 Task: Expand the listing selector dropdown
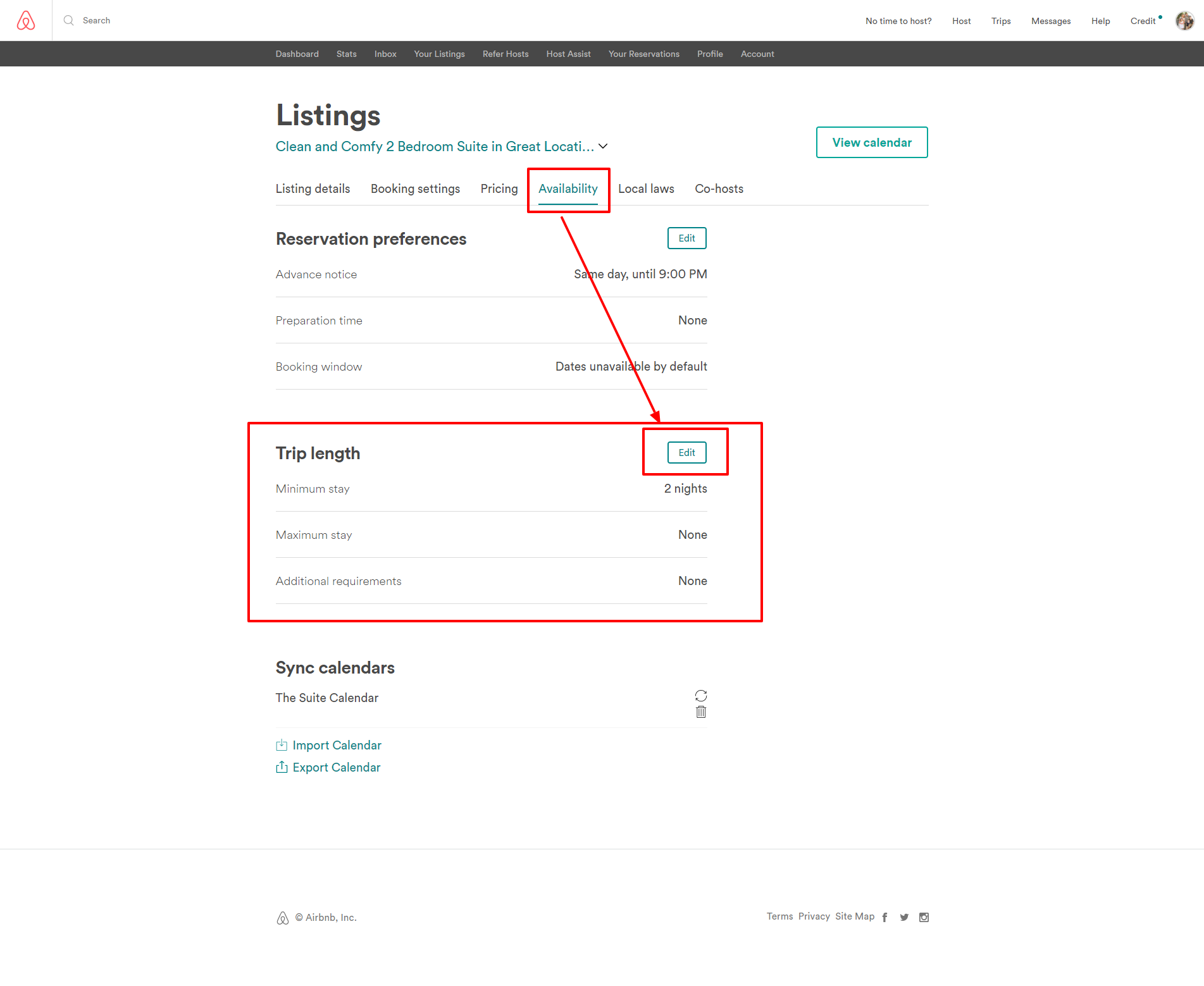pos(603,146)
